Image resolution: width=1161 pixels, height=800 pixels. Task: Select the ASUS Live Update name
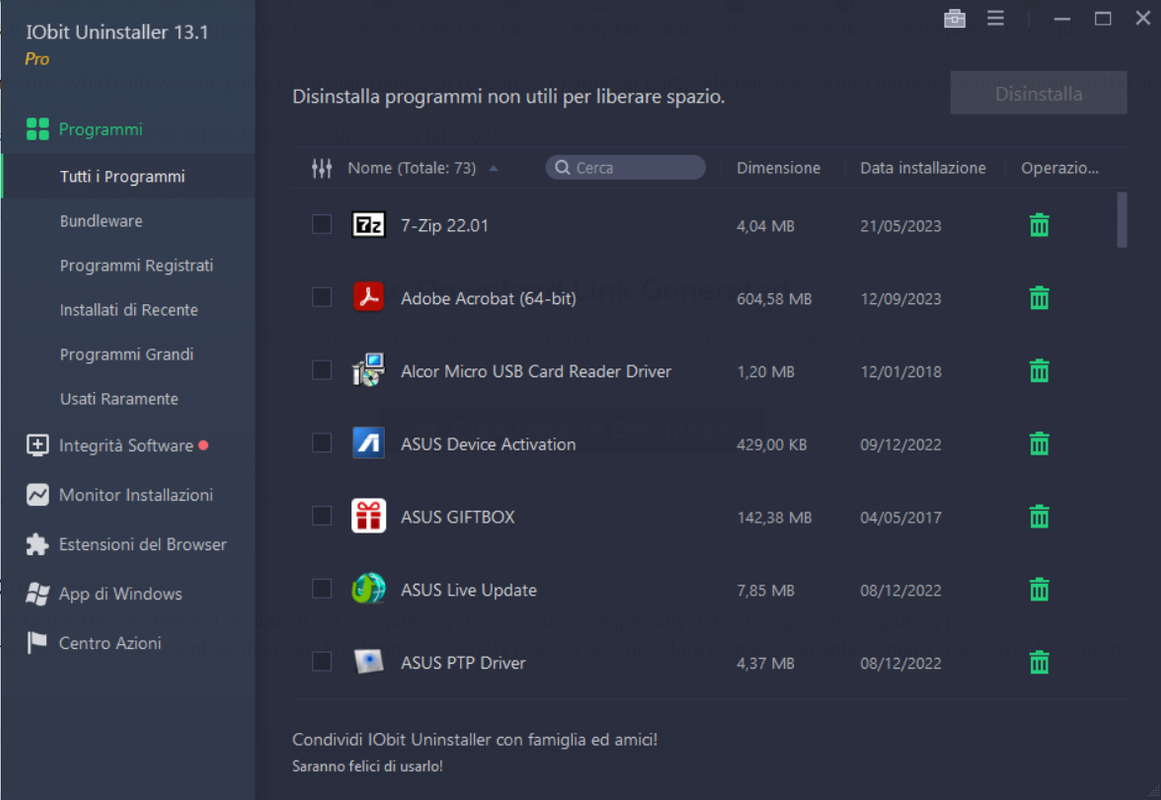[469, 590]
